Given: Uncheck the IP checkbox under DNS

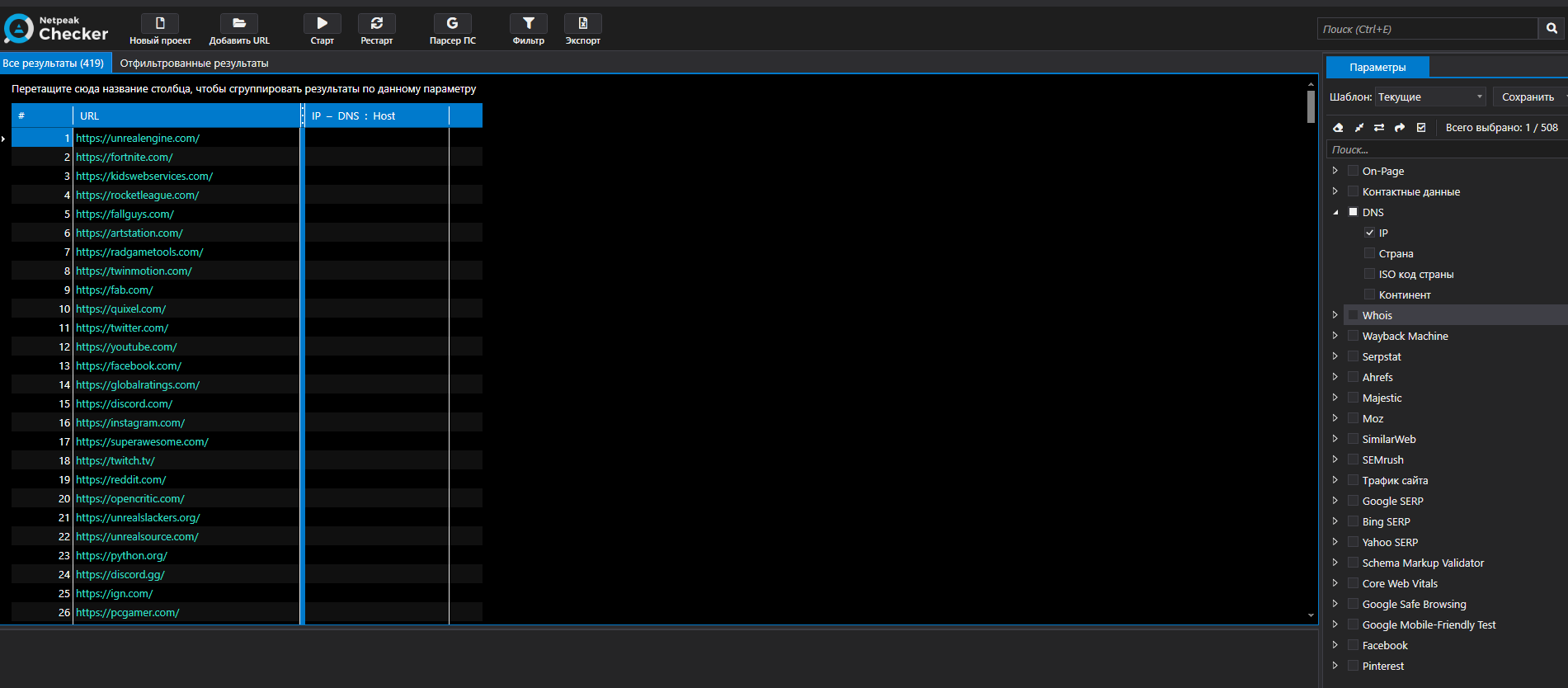Looking at the screenshot, I should [x=1369, y=233].
